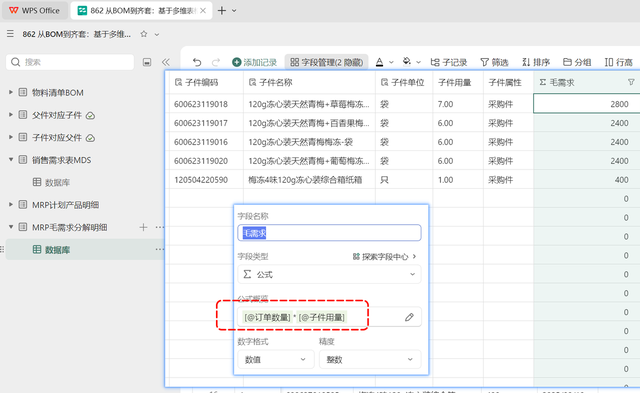The width and height of the screenshot is (640, 393).
Task: Open fill color dropdown arrow
Action: pos(418,62)
